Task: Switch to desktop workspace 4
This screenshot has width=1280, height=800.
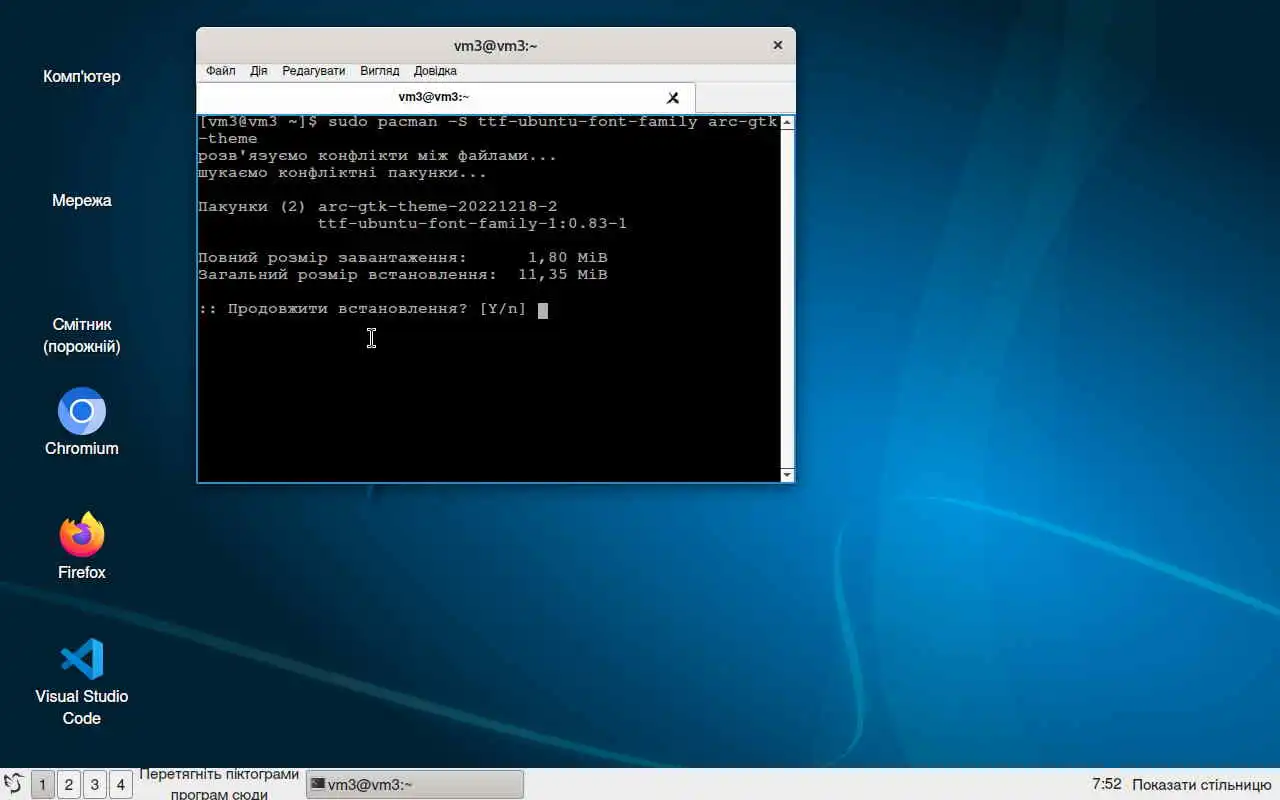Action: pyautogui.click(x=120, y=784)
